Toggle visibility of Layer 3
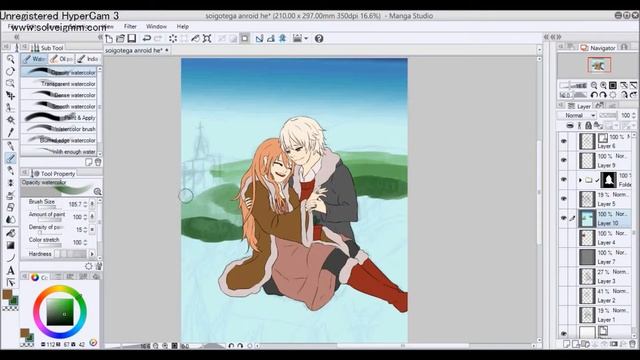Viewport: 640px width, 360px height. 564,276
